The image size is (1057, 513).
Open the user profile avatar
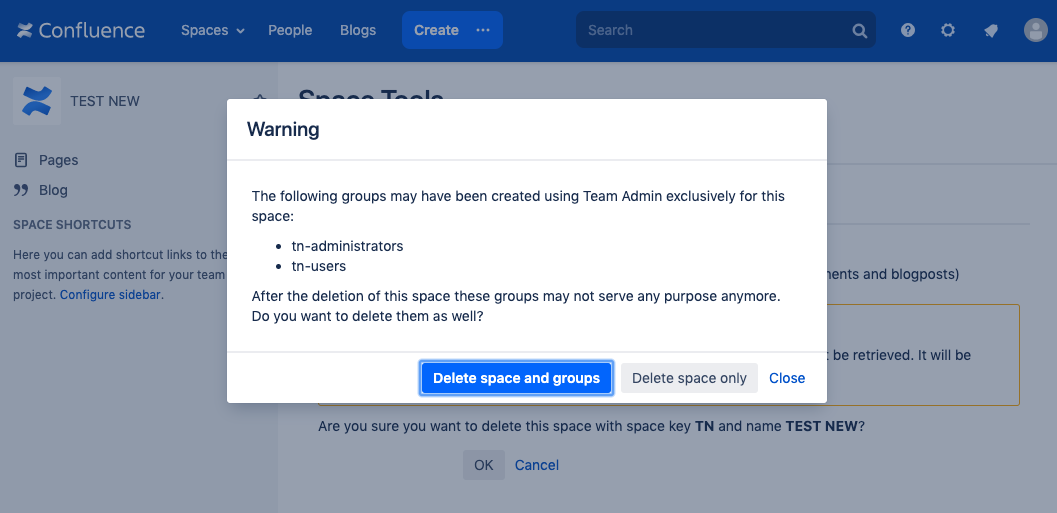(x=1035, y=30)
